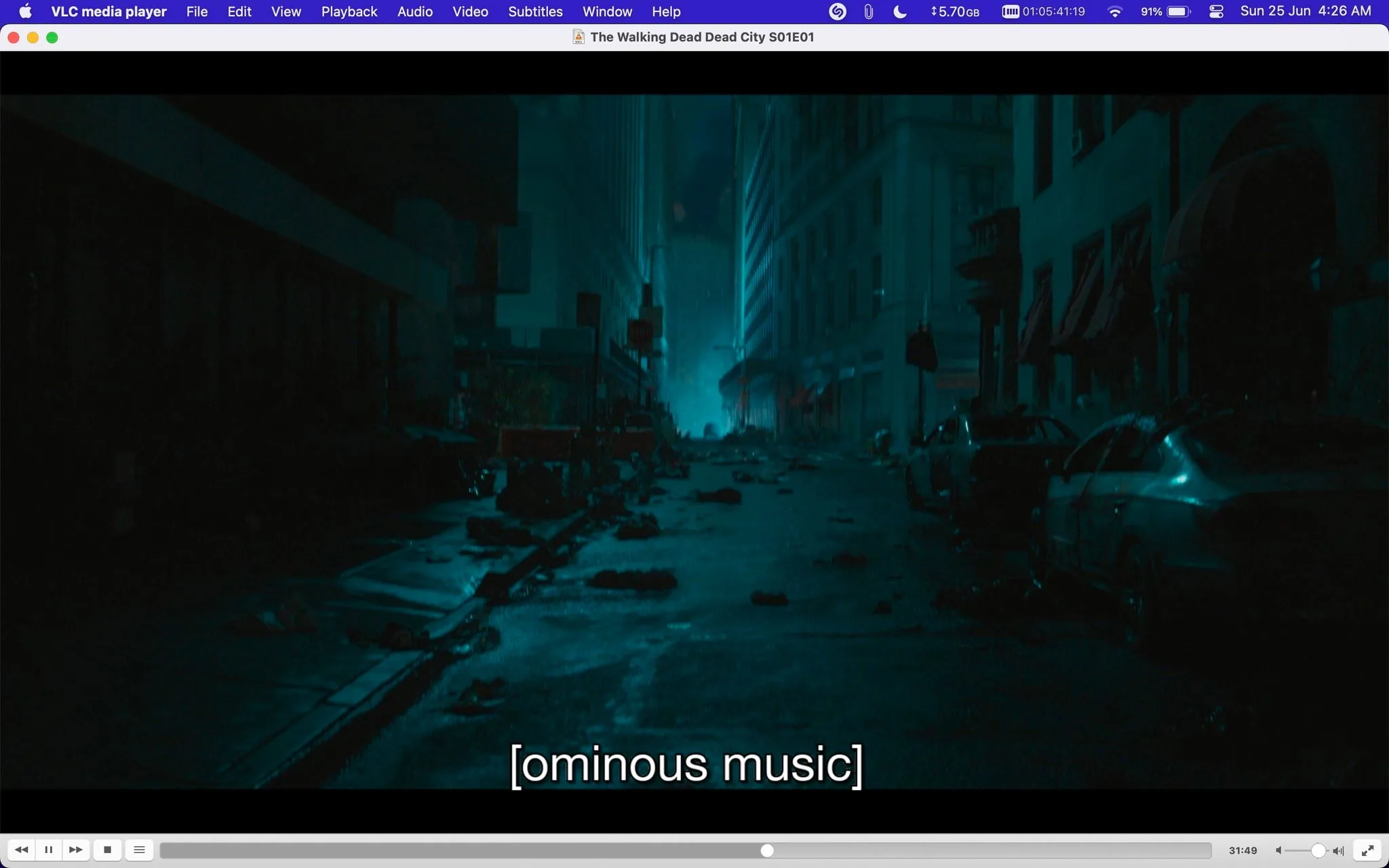Open the playlist using the list icon
Image resolution: width=1389 pixels, height=868 pixels.
tap(139, 850)
